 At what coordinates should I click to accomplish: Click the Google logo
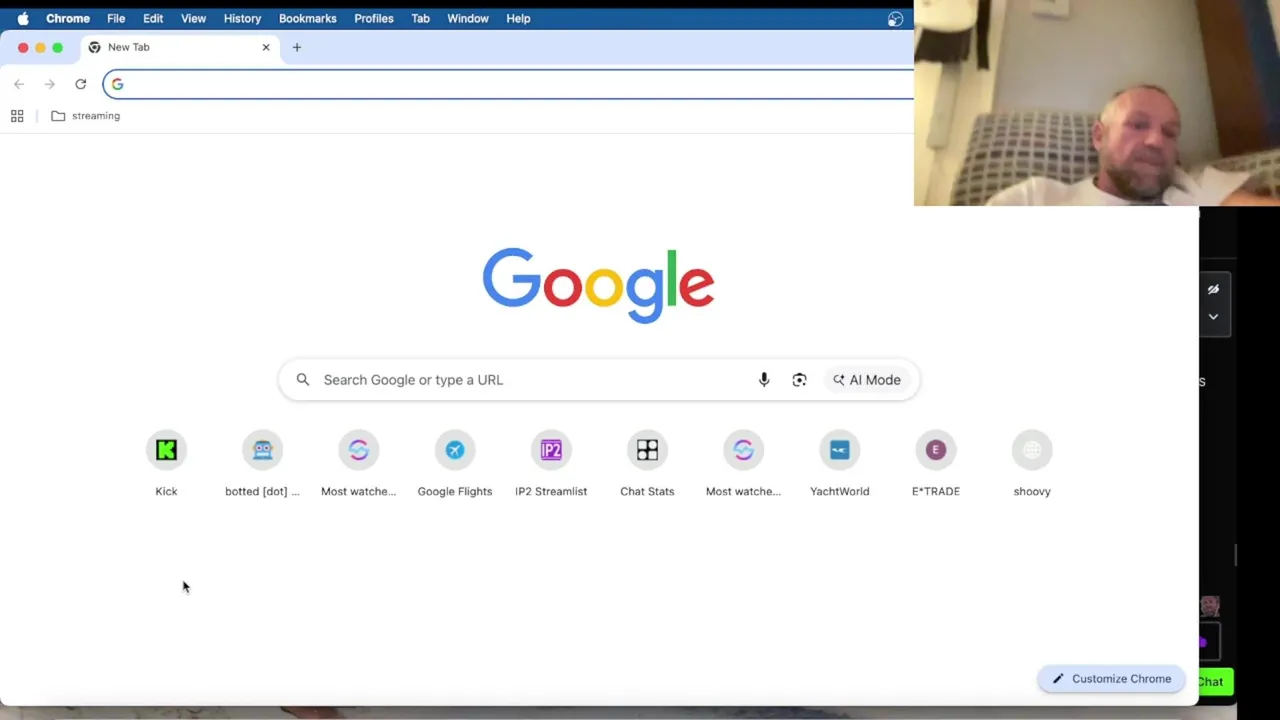(598, 285)
